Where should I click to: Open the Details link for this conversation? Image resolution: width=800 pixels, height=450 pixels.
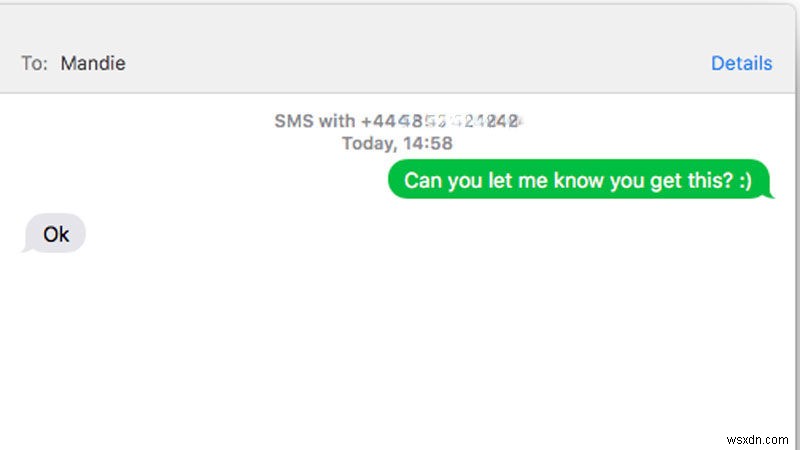tap(741, 63)
